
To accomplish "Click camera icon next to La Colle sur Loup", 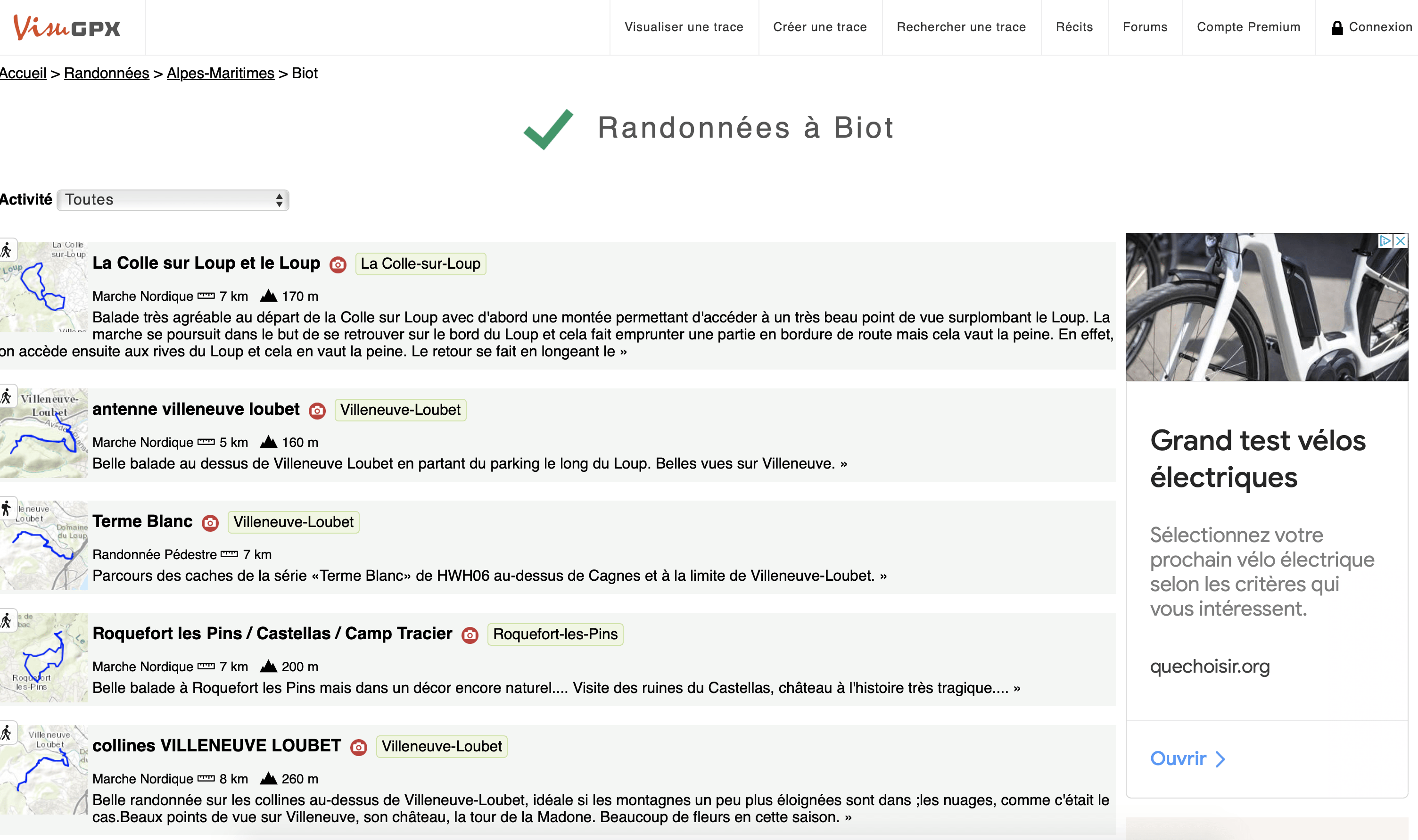I will coord(338,264).
